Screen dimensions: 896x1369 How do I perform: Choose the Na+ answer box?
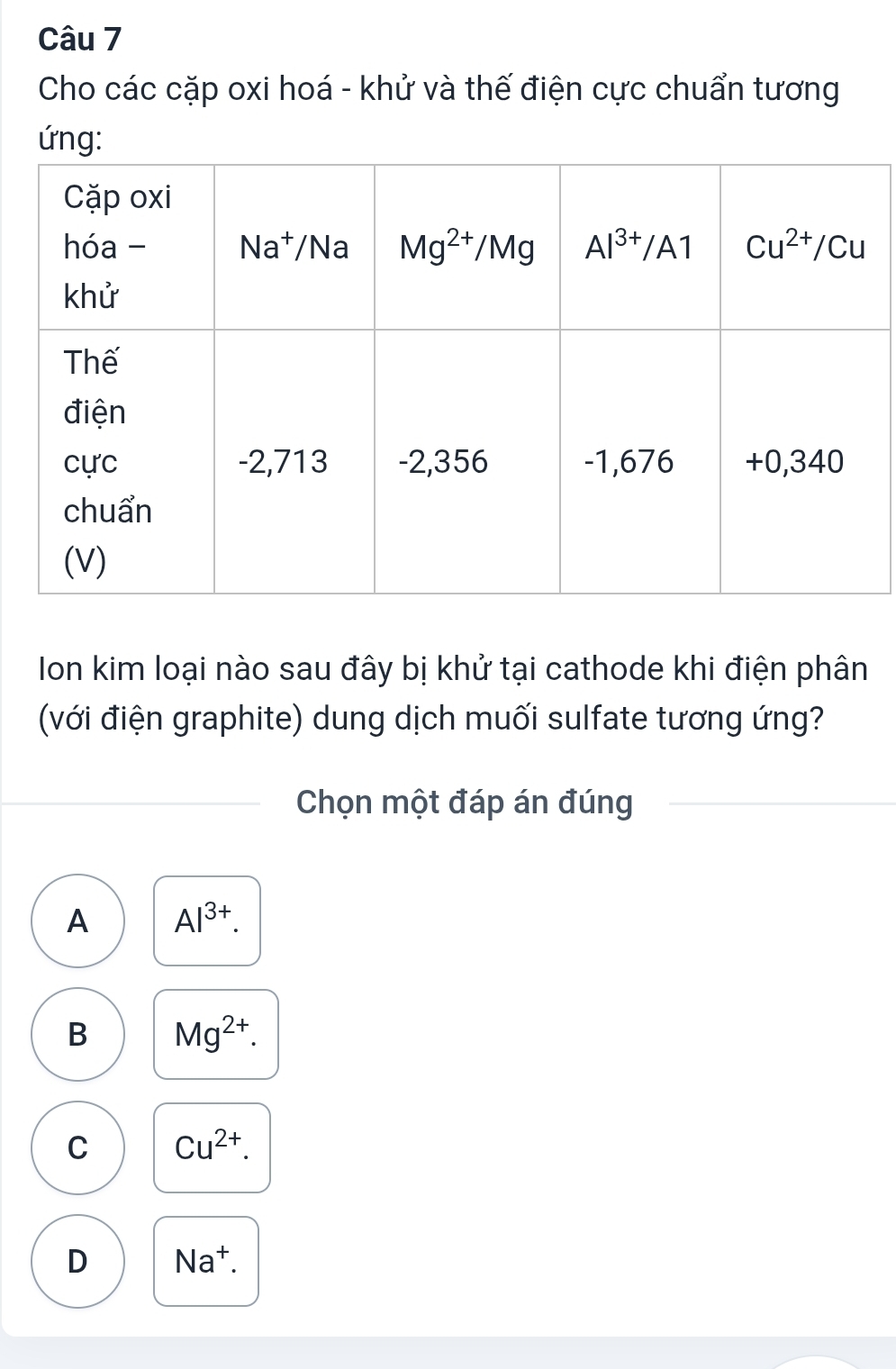click(x=206, y=1261)
